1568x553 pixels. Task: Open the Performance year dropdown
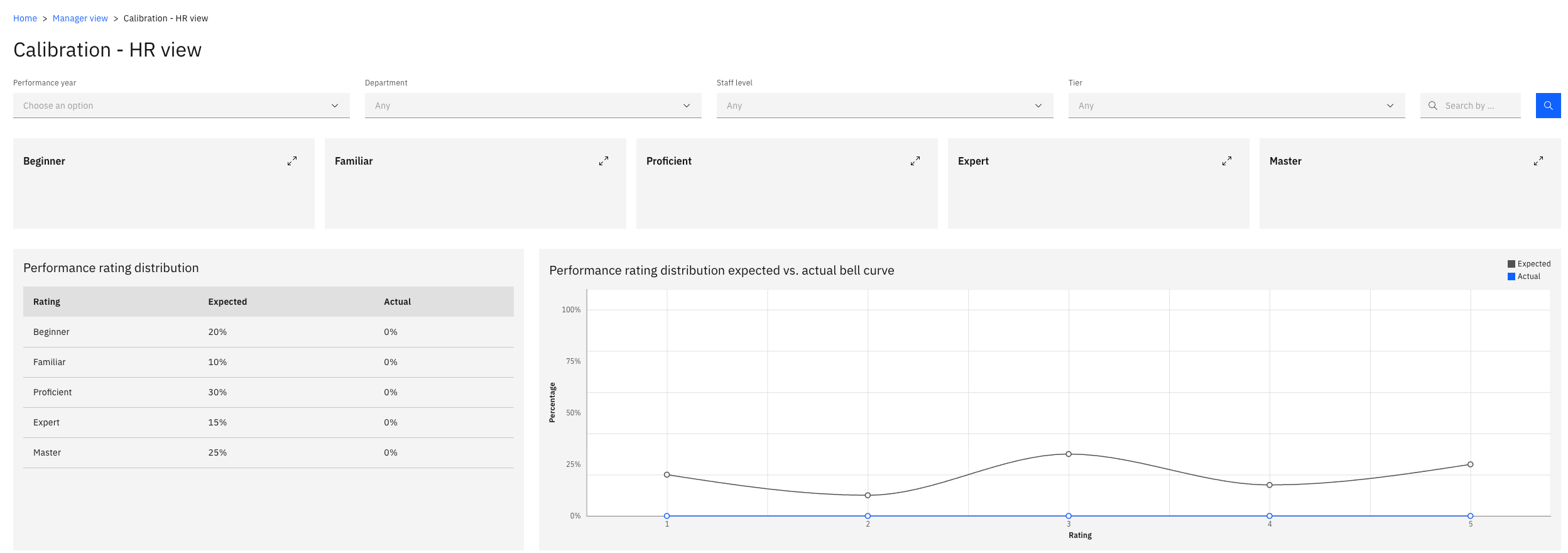coord(182,106)
